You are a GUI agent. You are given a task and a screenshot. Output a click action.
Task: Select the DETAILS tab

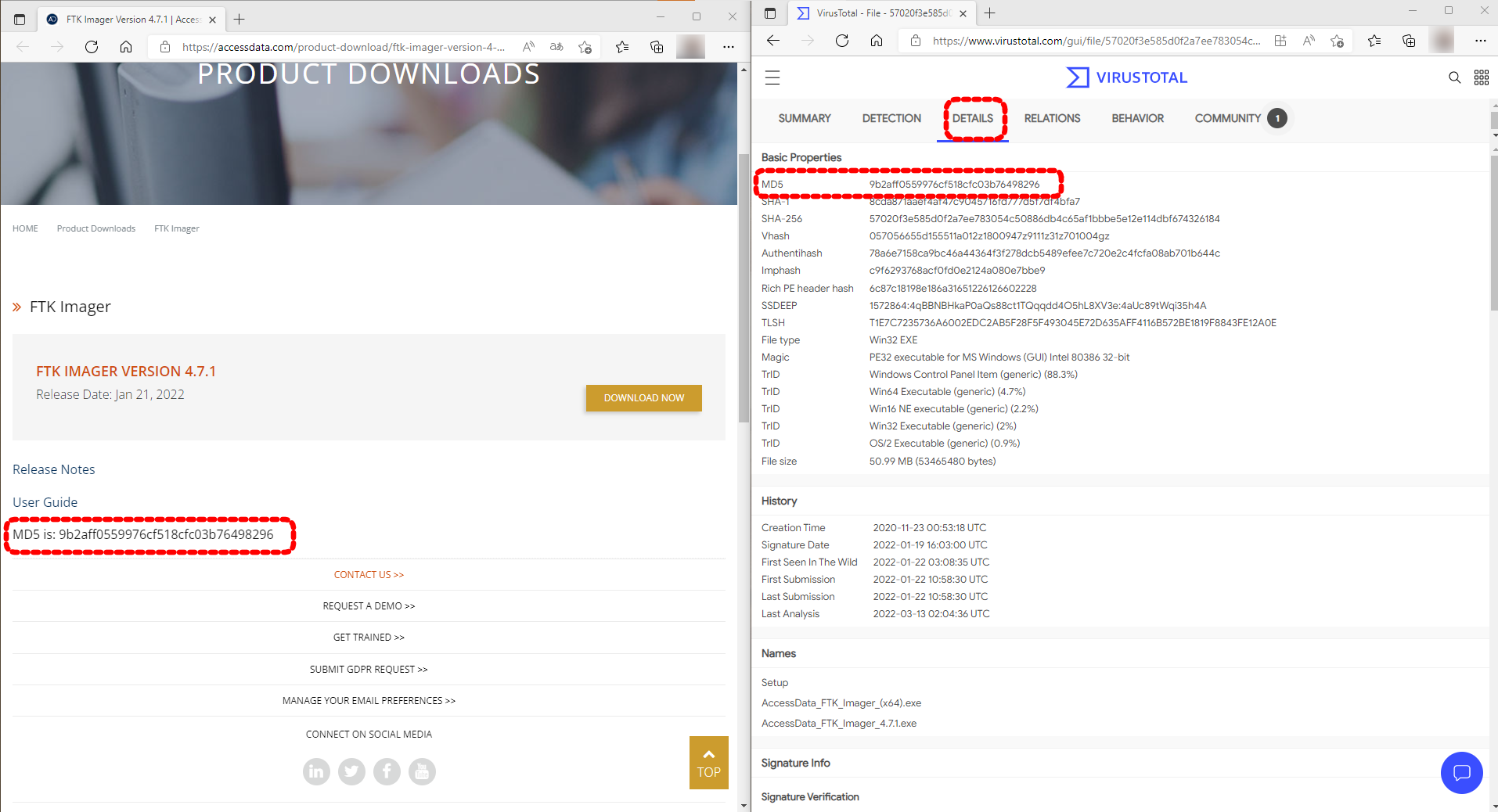pos(973,118)
